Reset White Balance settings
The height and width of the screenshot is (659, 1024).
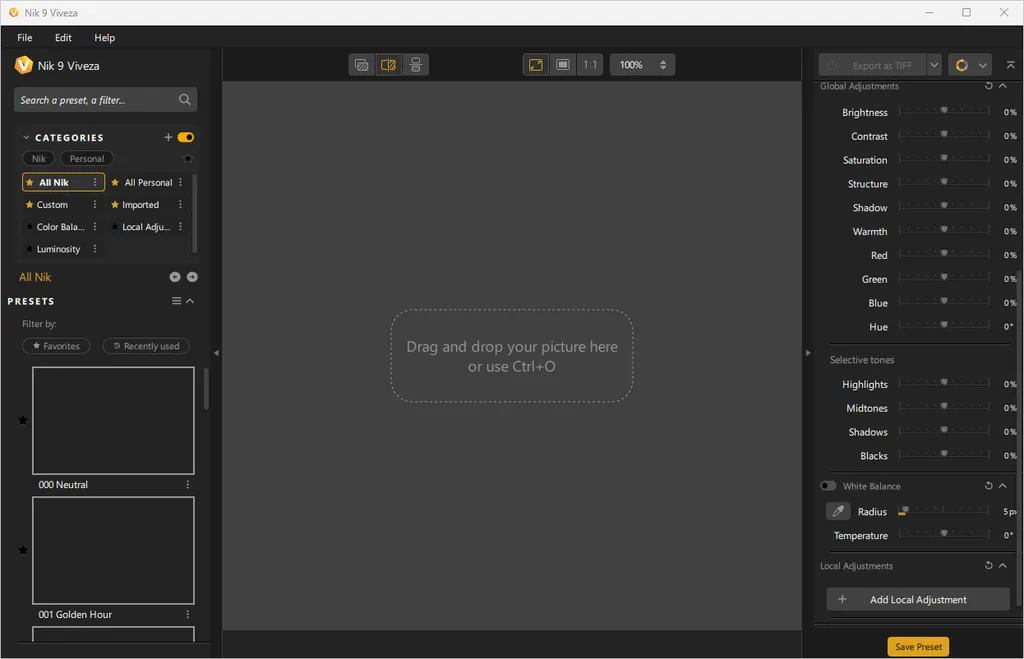(x=988, y=486)
